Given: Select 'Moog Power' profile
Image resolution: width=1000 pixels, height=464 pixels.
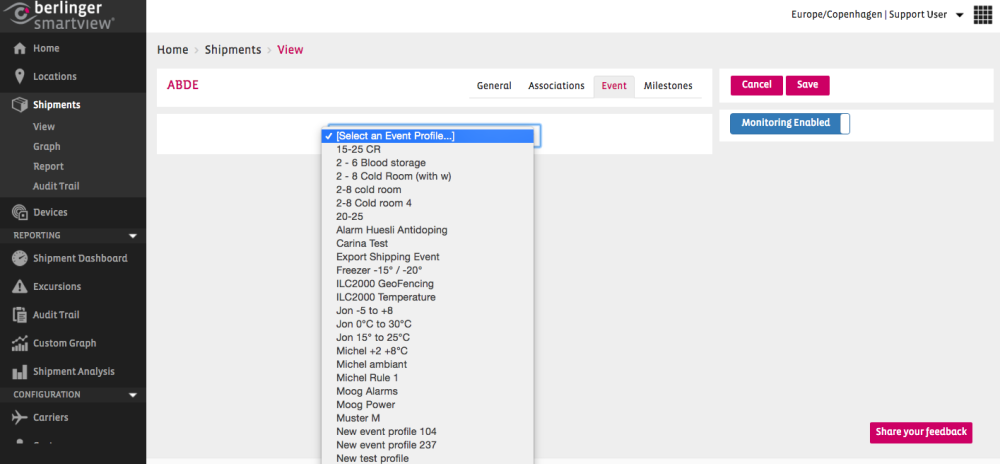Looking at the screenshot, I should click(x=427, y=405).
